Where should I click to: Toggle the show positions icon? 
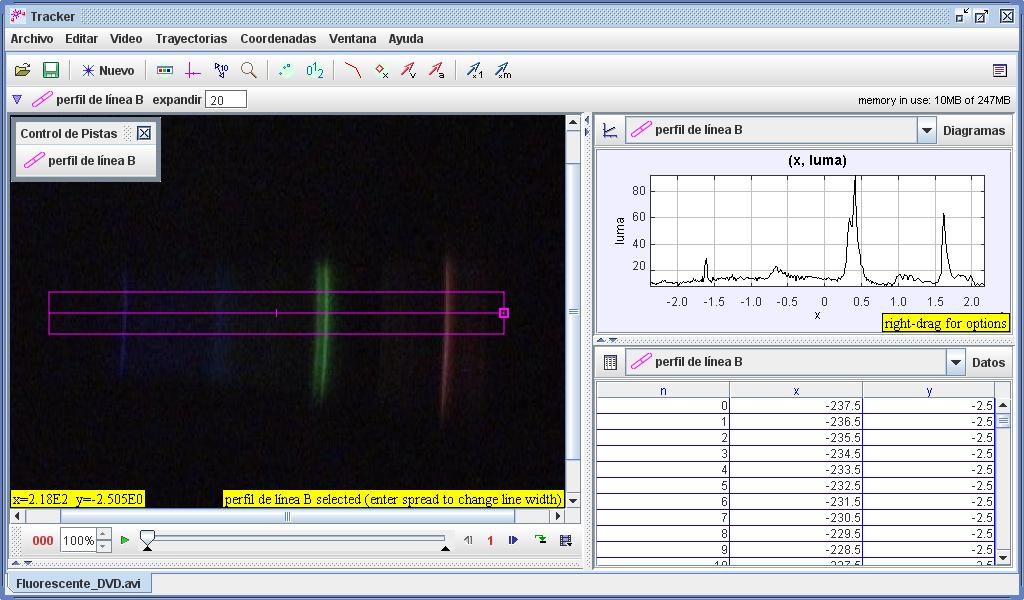point(381,71)
